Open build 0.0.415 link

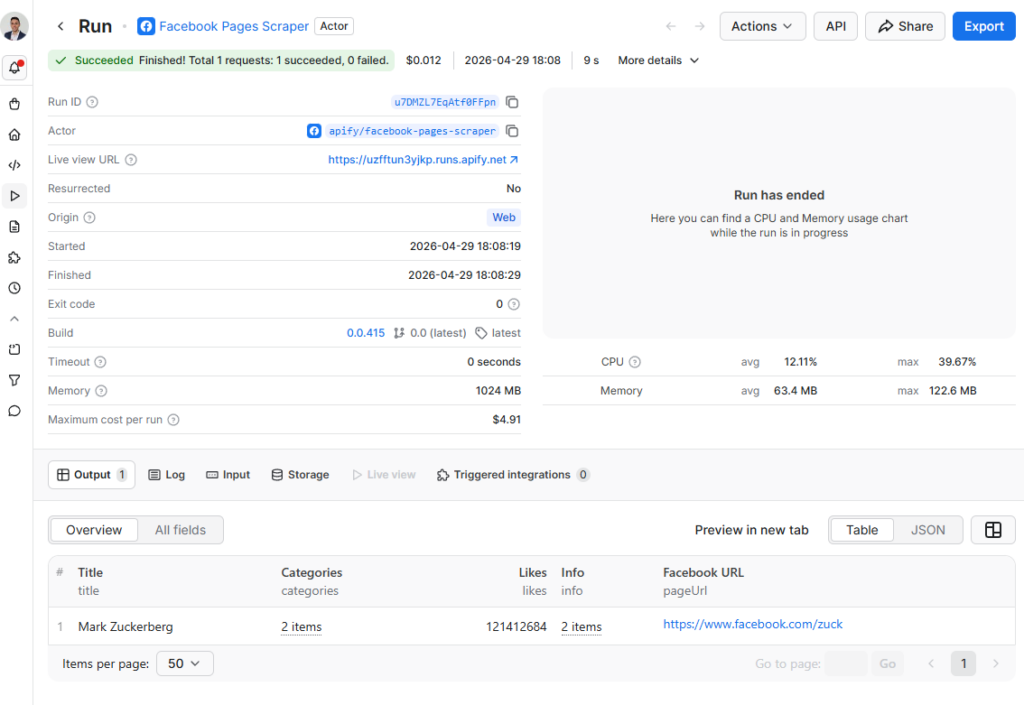(366, 333)
